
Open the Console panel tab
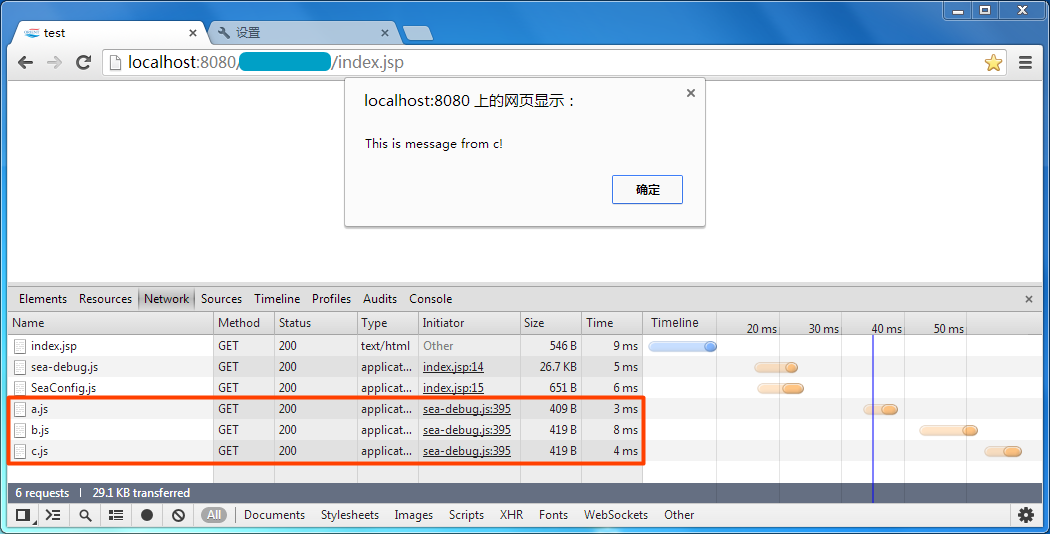[x=431, y=299]
